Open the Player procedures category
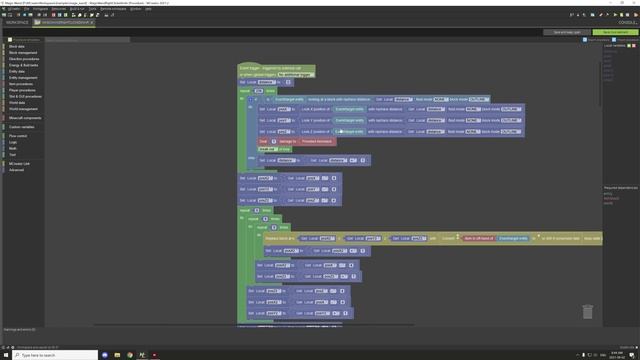 tap(22, 90)
